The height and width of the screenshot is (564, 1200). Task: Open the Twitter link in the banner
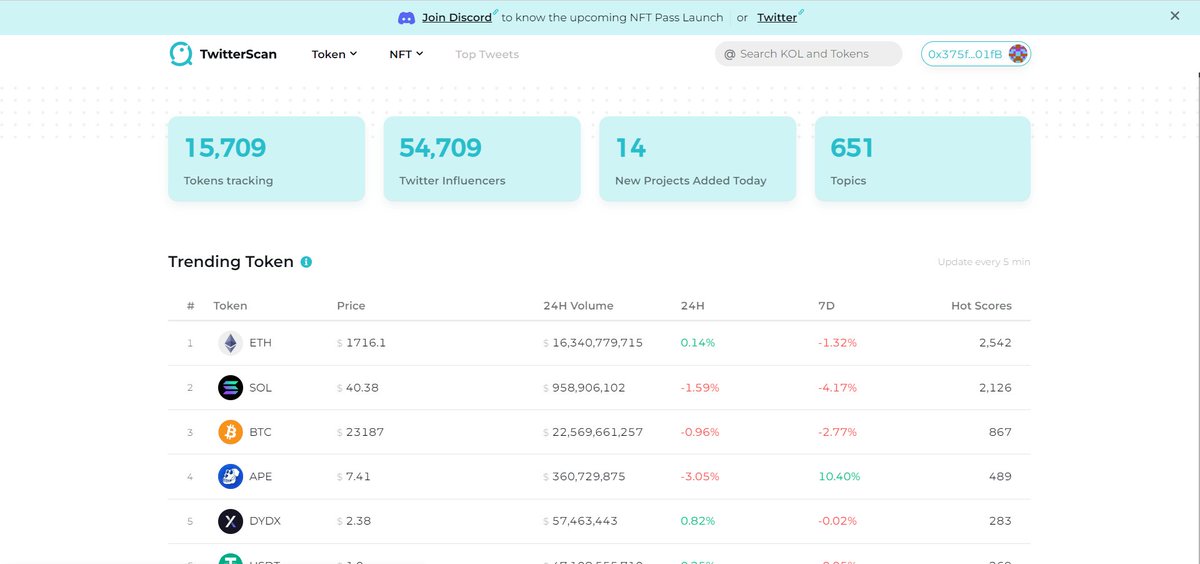coord(777,18)
